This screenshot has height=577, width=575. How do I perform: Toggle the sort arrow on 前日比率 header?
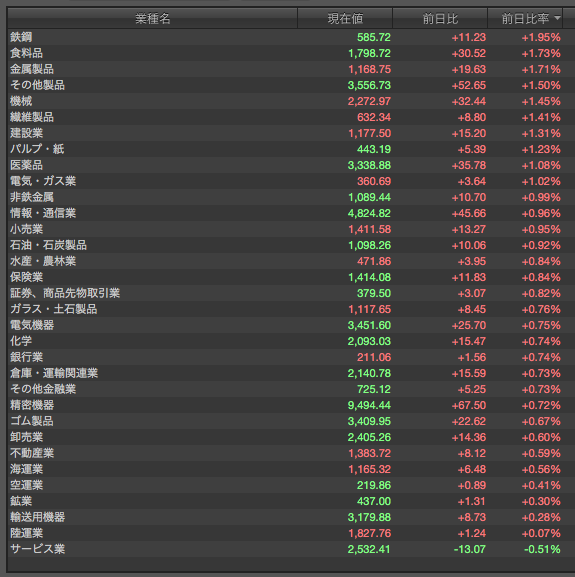[x=557, y=18]
